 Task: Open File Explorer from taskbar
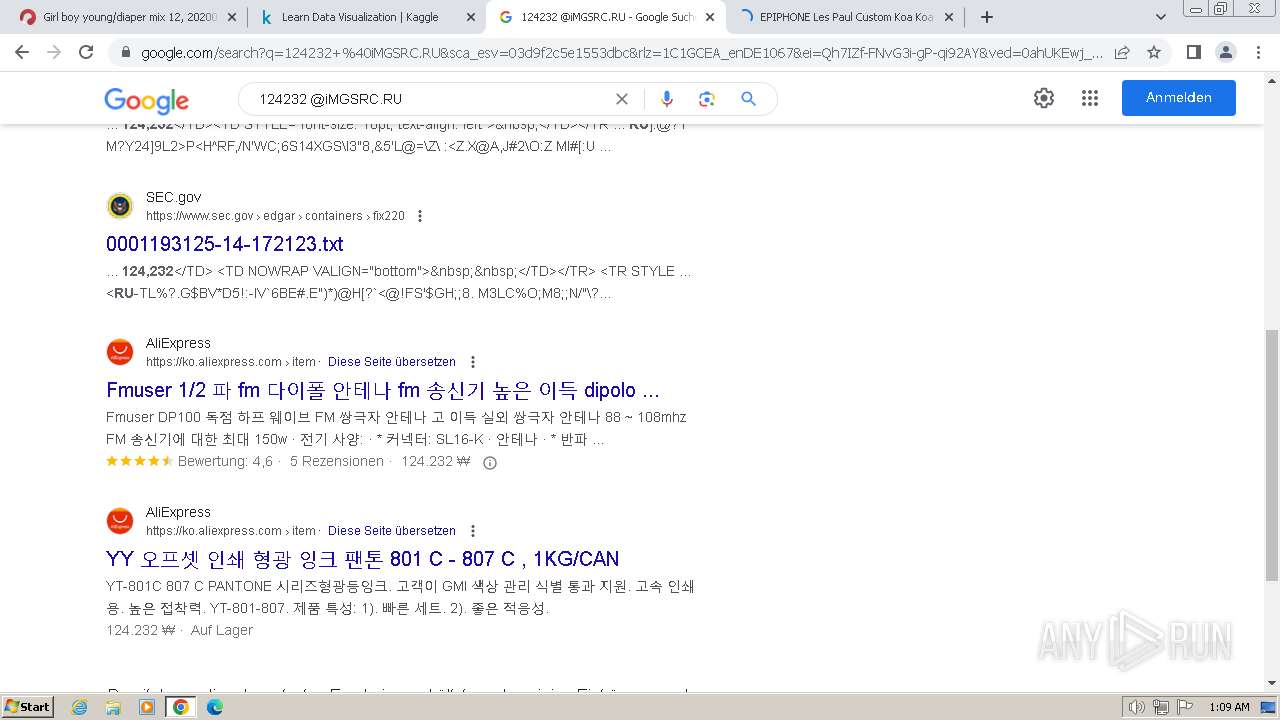tap(113, 707)
